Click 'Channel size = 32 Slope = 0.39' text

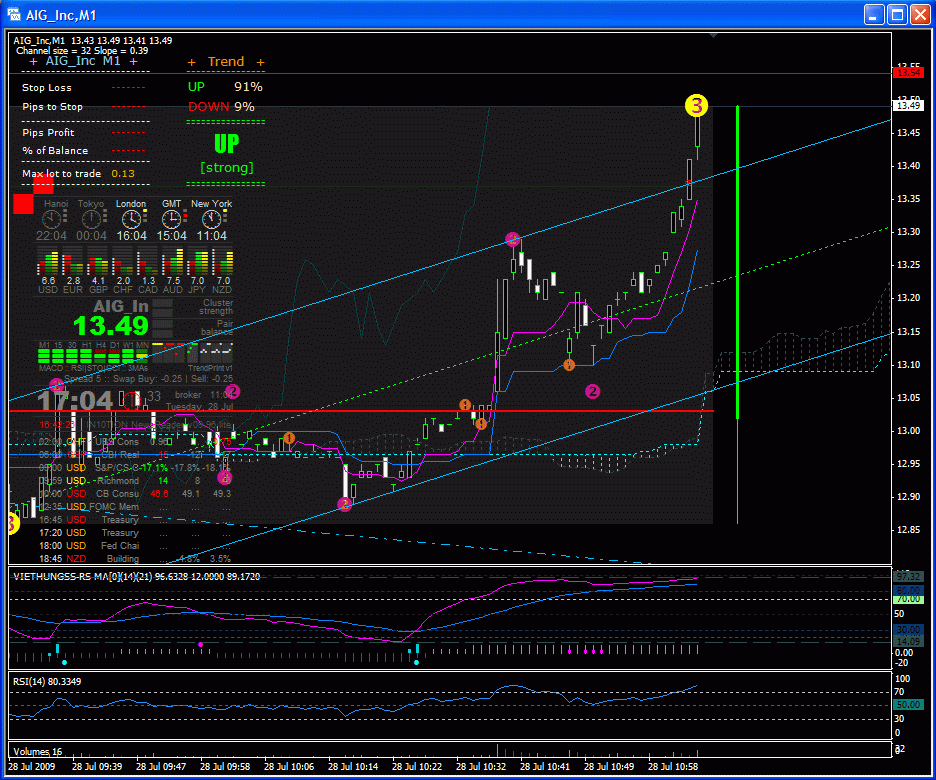[82, 51]
